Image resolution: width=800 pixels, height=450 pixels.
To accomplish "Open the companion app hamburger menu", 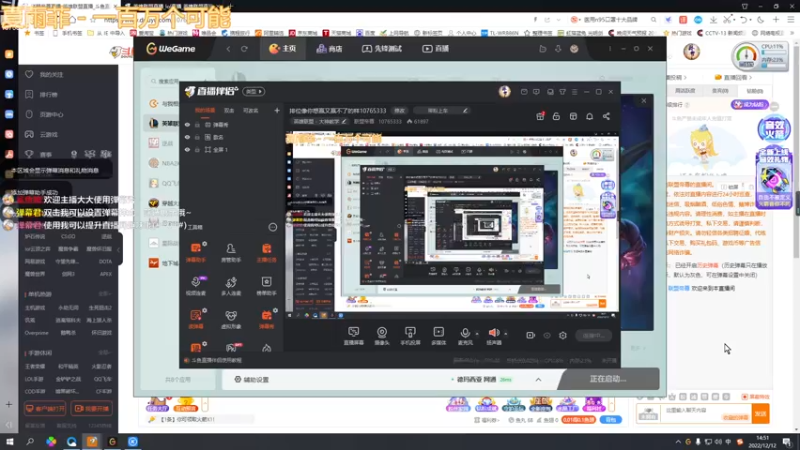I will pos(574,92).
